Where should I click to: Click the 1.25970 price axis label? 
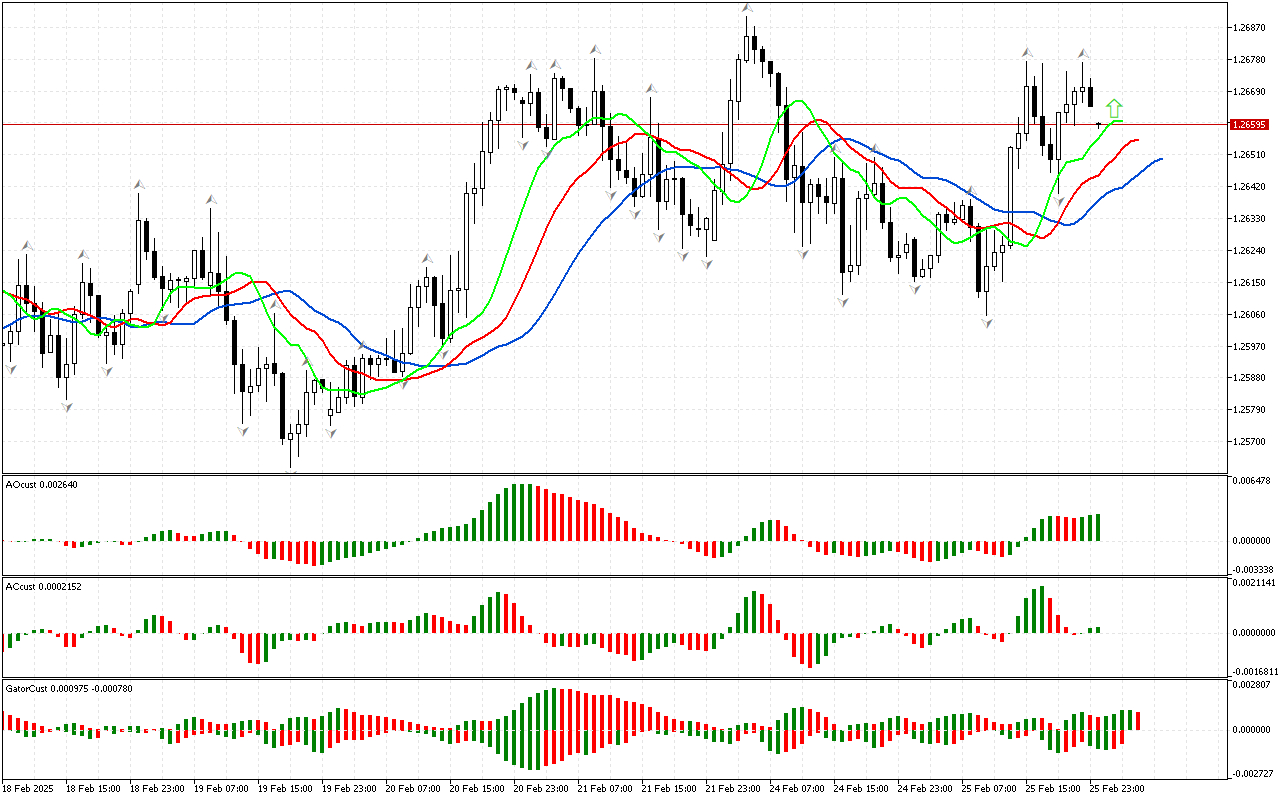click(1250, 347)
